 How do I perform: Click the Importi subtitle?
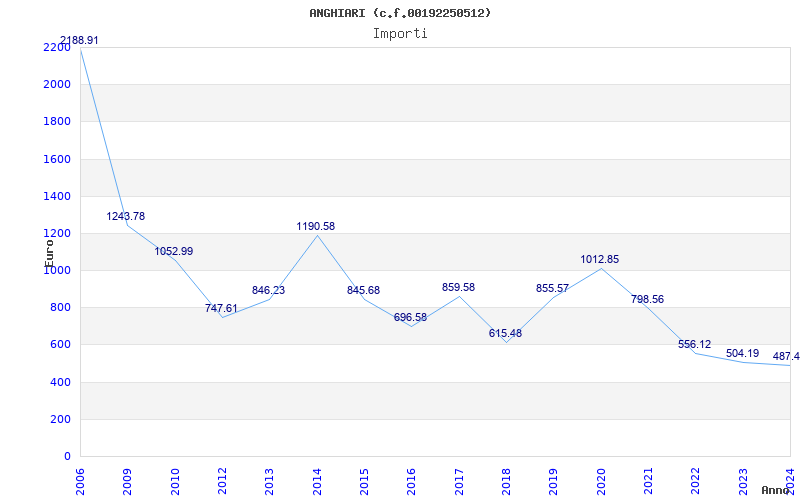click(400, 34)
